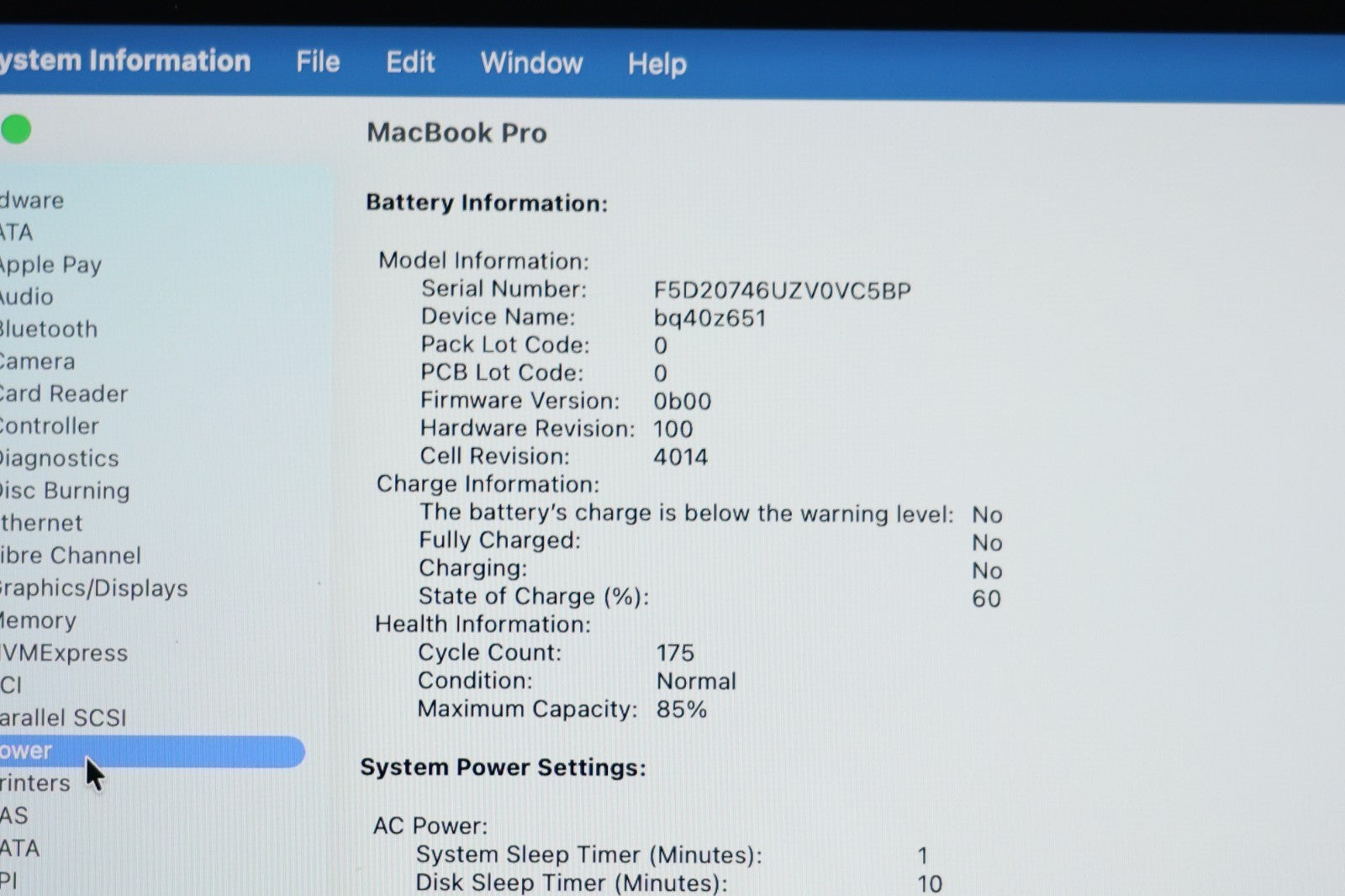Open the Window menu
Viewport: 1345px width, 896px height.
tap(531, 63)
